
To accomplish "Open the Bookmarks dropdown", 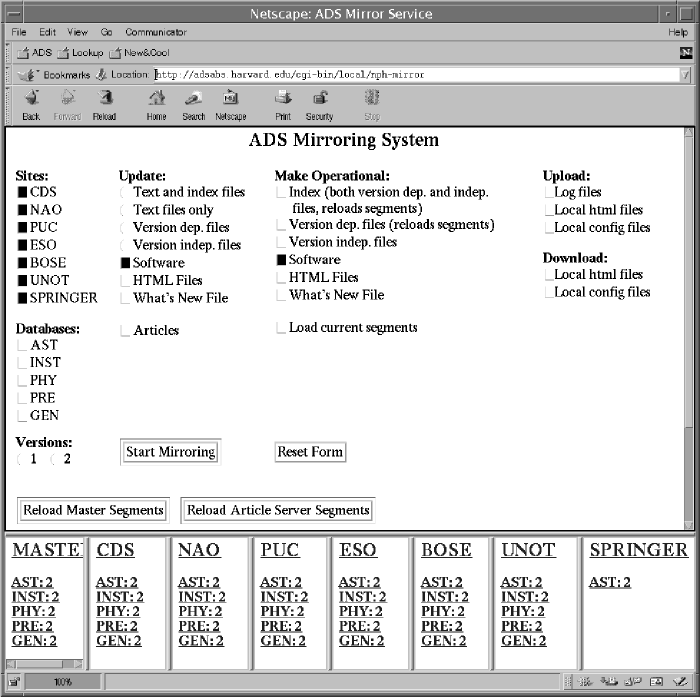I will click(58, 75).
